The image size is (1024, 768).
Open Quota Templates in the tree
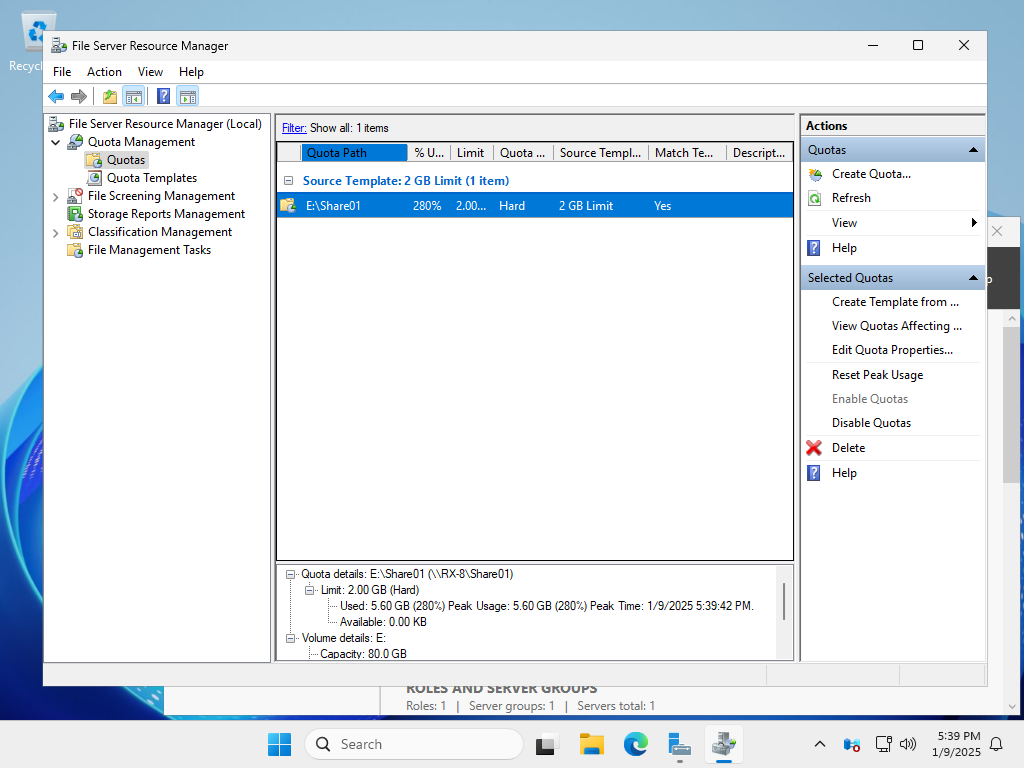pos(152,178)
